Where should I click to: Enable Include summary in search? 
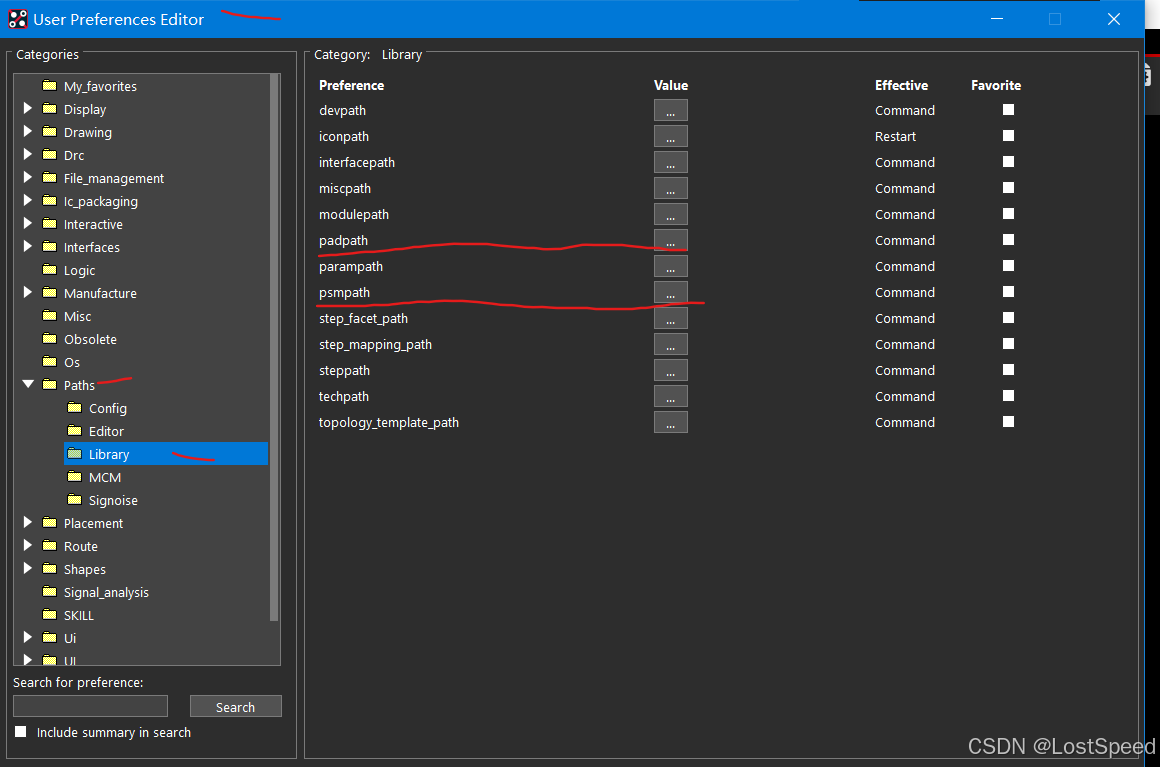pyautogui.click(x=21, y=731)
